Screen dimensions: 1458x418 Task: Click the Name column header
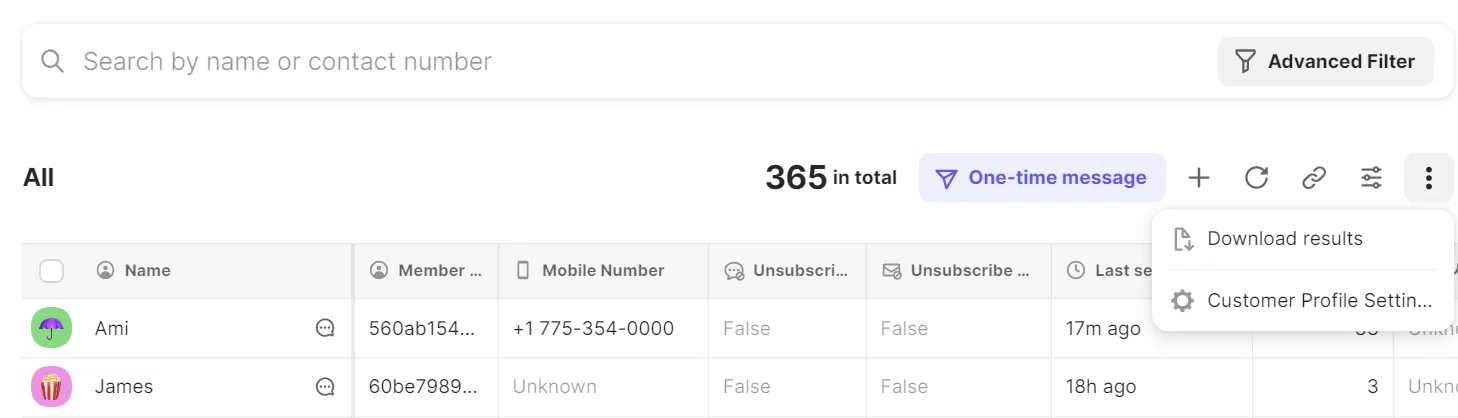(147, 270)
